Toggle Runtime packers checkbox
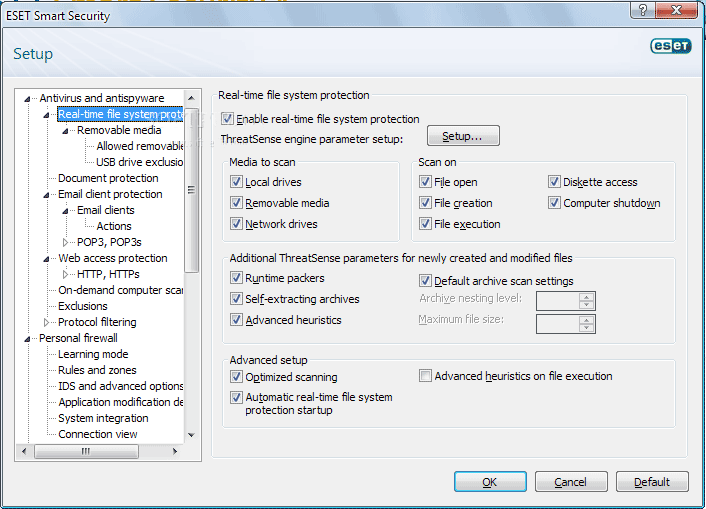The width and height of the screenshot is (706, 509). click(x=236, y=277)
